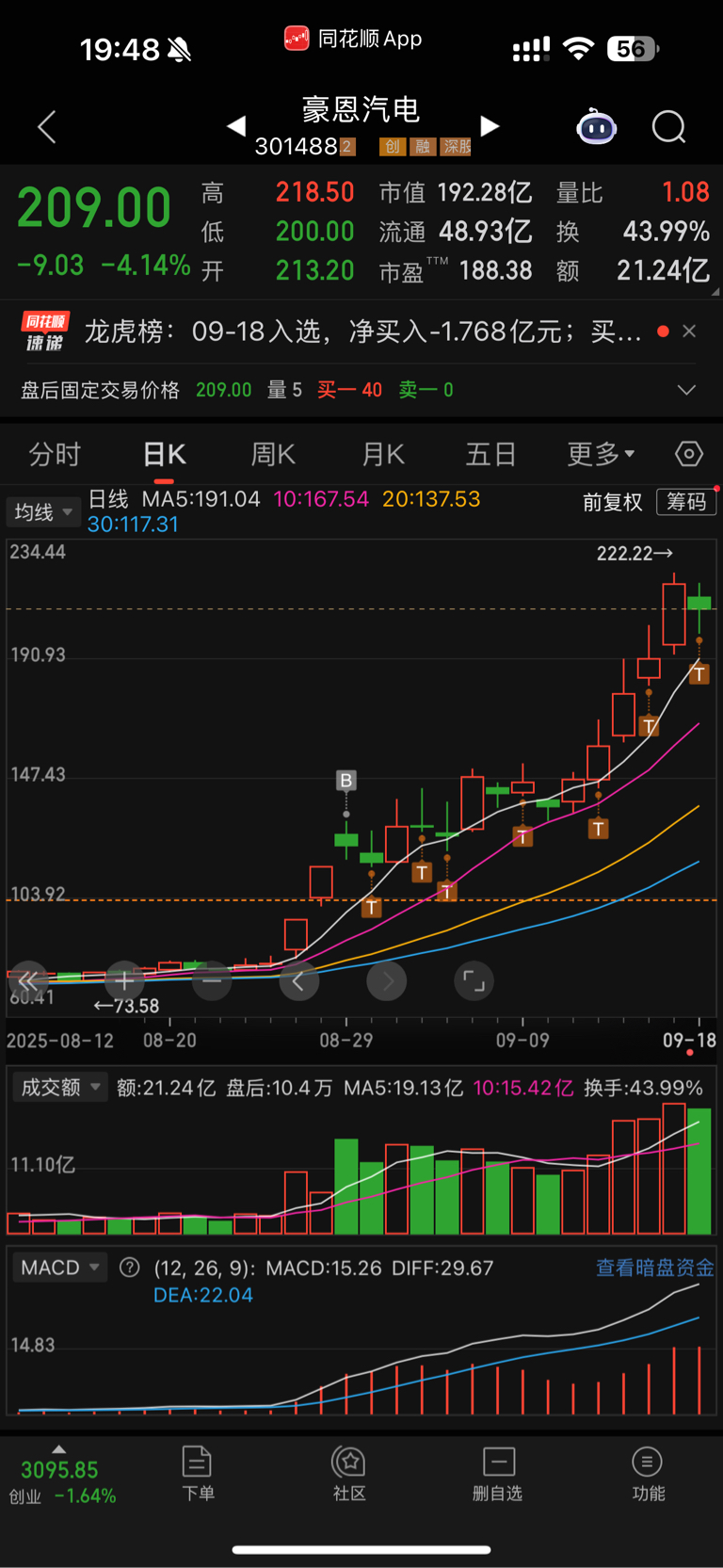Toggle the 前复权 price adjustment option
723x1568 pixels.
pos(612,502)
